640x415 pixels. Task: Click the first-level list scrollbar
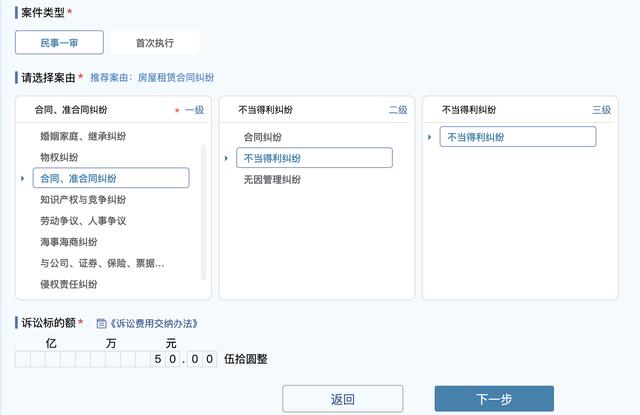point(203,212)
